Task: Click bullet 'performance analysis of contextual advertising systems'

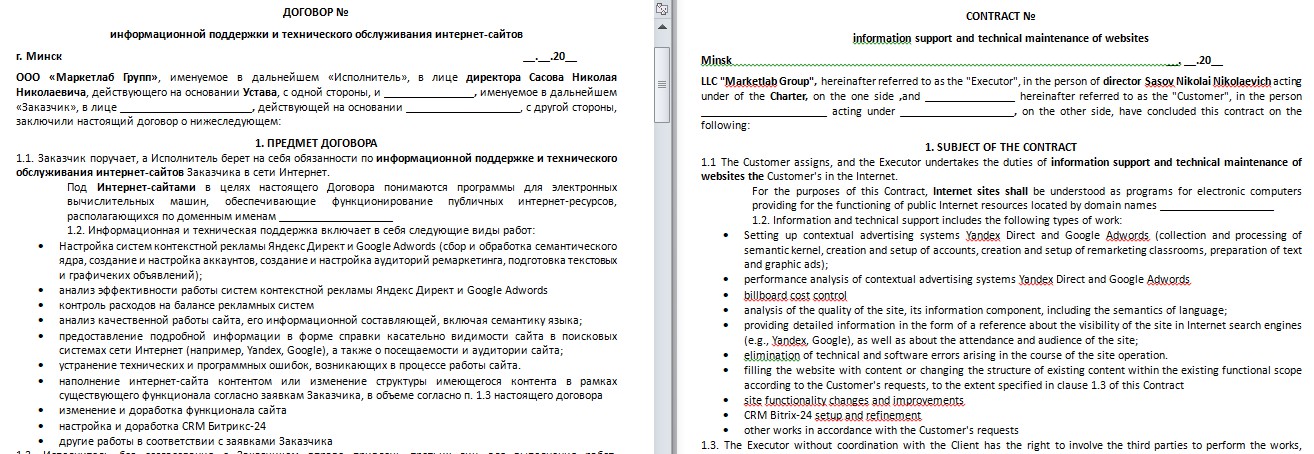Action: 967,280
